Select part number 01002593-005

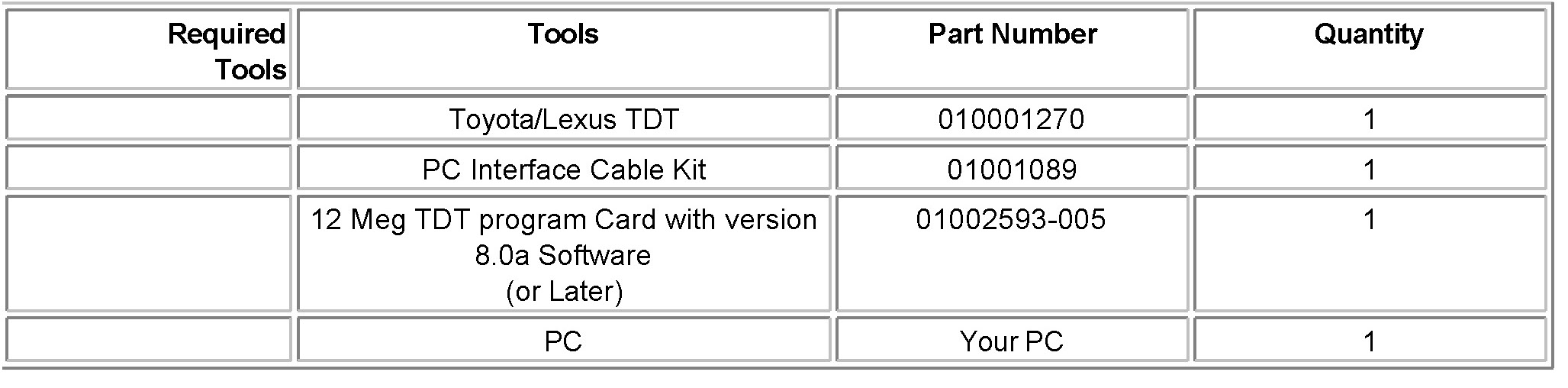pyautogui.click(x=1011, y=220)
